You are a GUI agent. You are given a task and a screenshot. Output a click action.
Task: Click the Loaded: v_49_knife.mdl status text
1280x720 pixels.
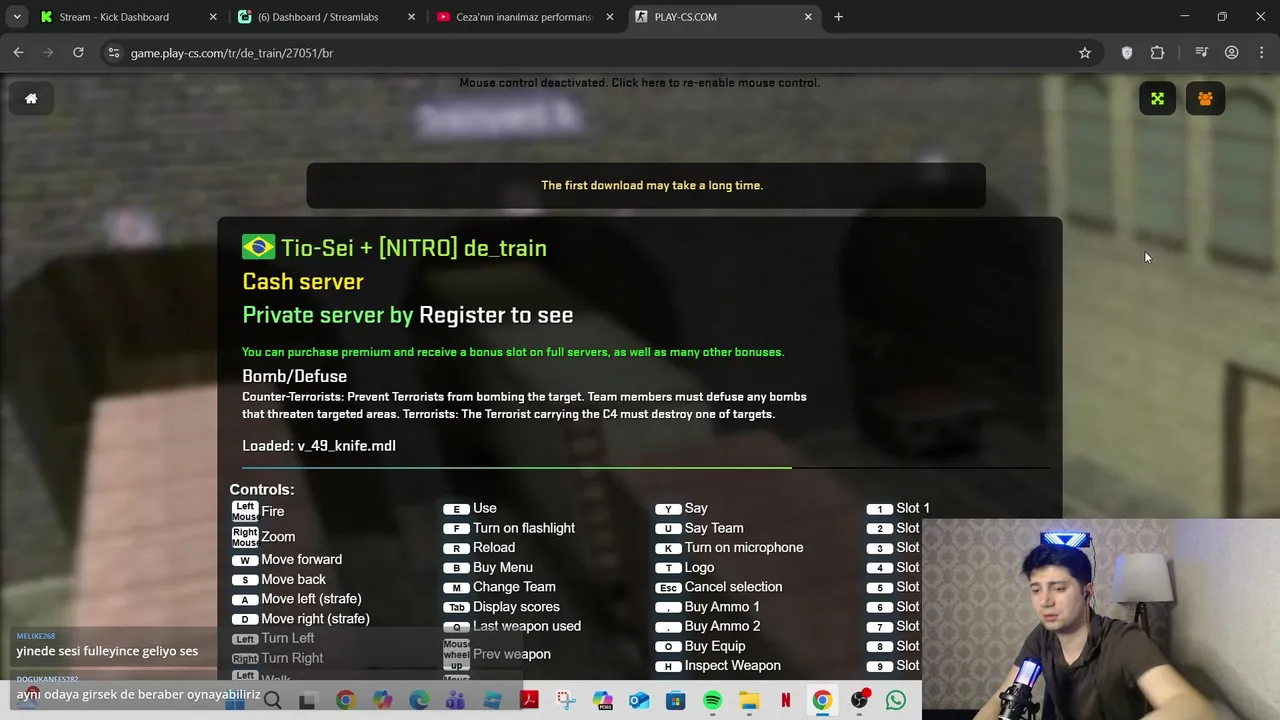[319, 446]
